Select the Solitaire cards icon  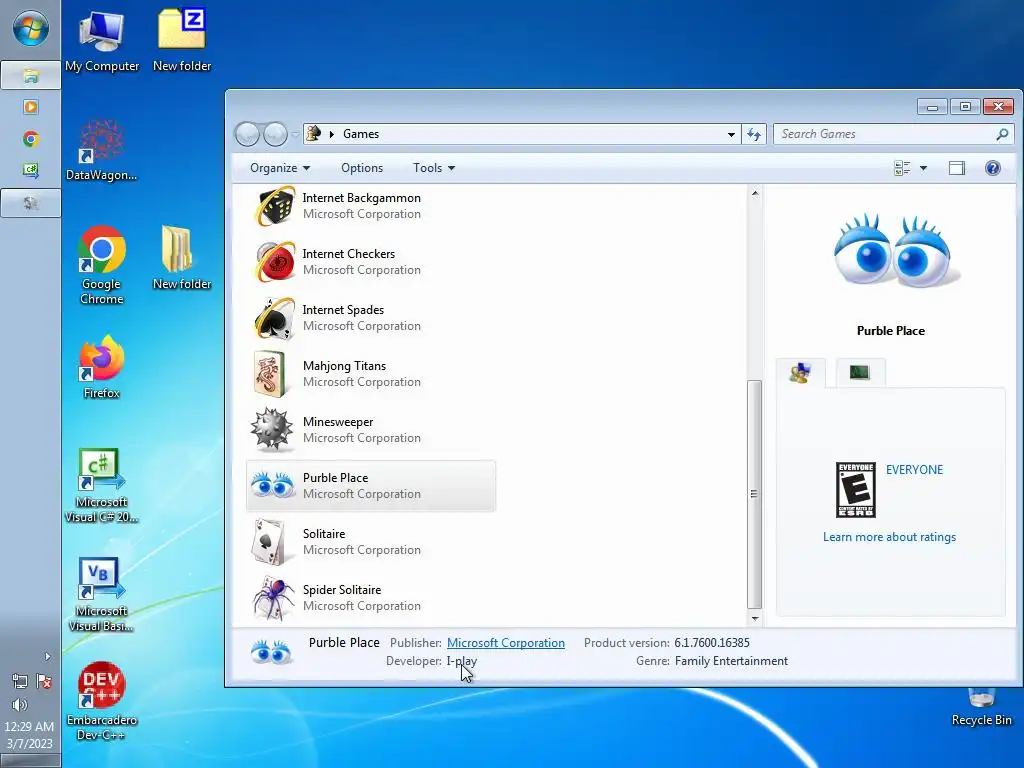[x=270, y=542]
